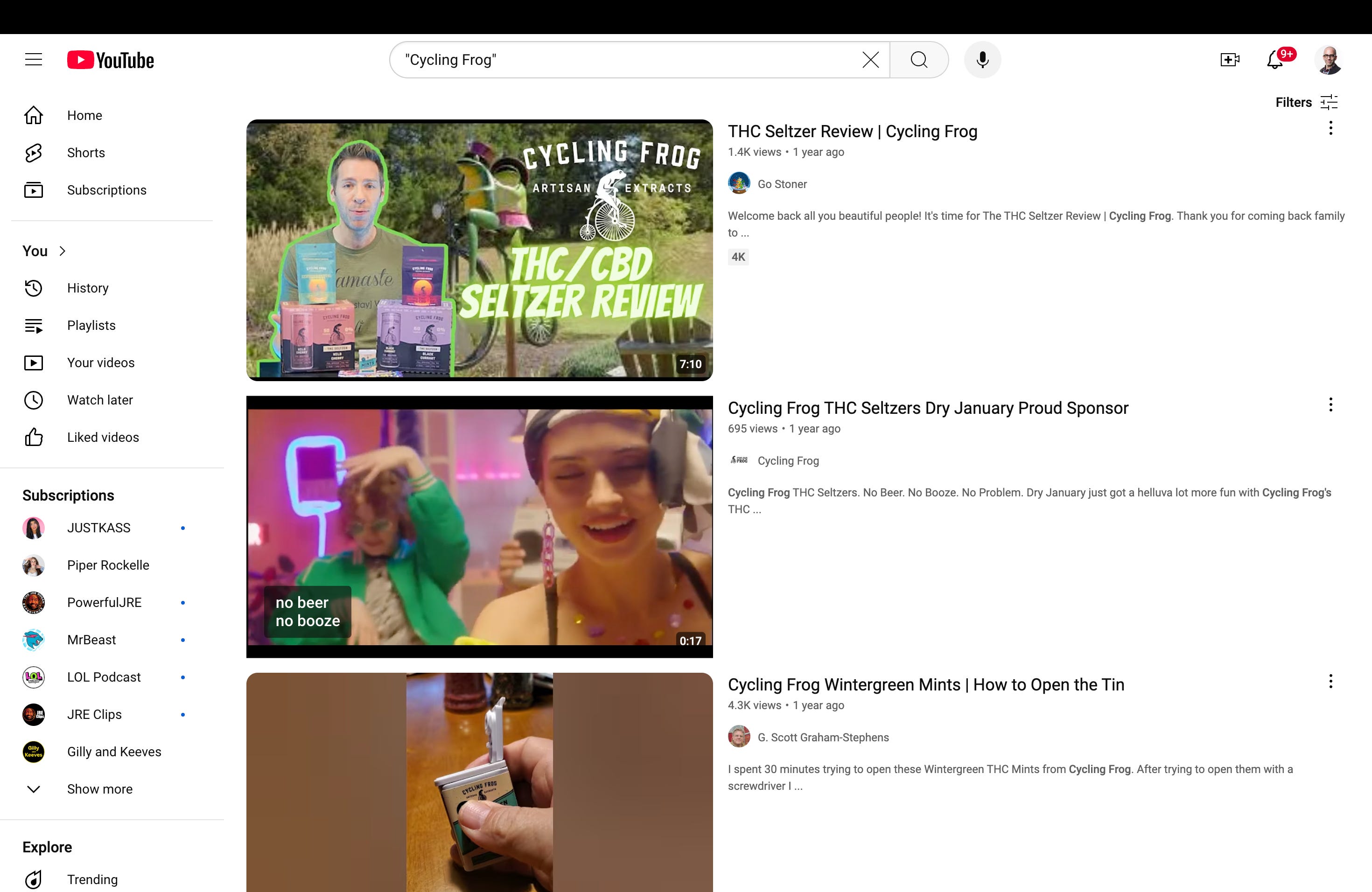Viewport: 1372px width, 892px height.
Task: Open Cycling Frog Dry January video title
Action: (x=928, y=407)
